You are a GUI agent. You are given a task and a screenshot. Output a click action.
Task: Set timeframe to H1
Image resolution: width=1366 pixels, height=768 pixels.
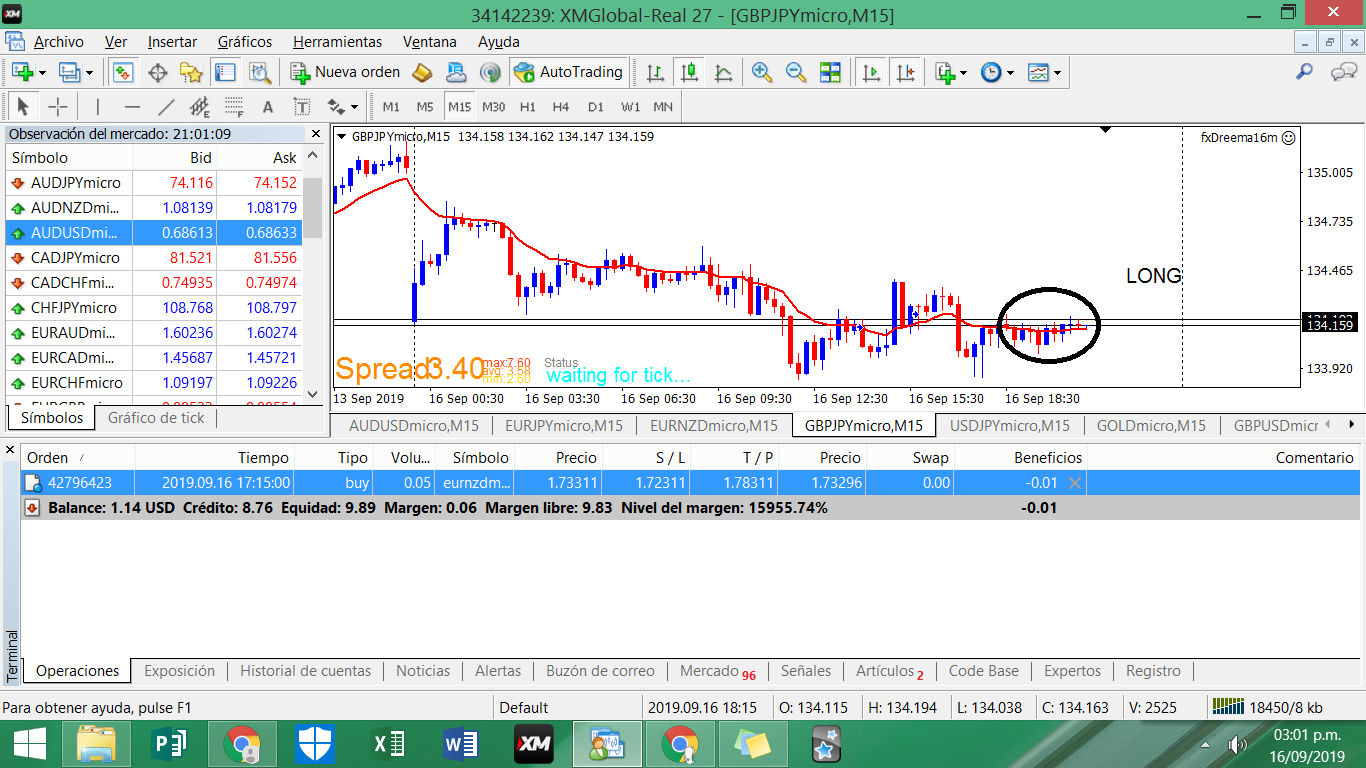pyautogui.click(x=528, y=107)
